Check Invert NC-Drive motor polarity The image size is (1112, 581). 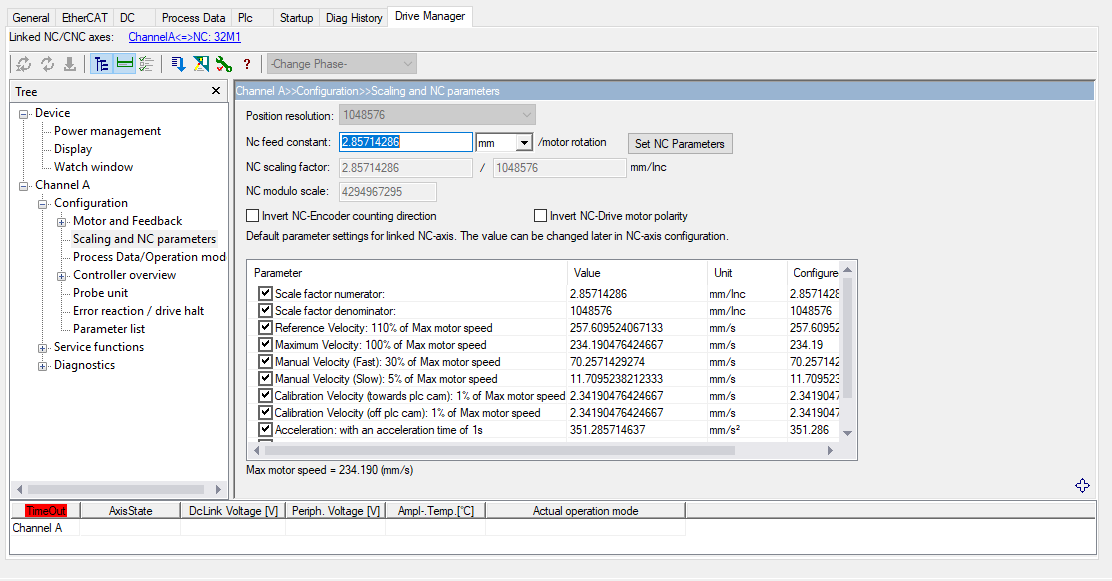click(541, 216)
